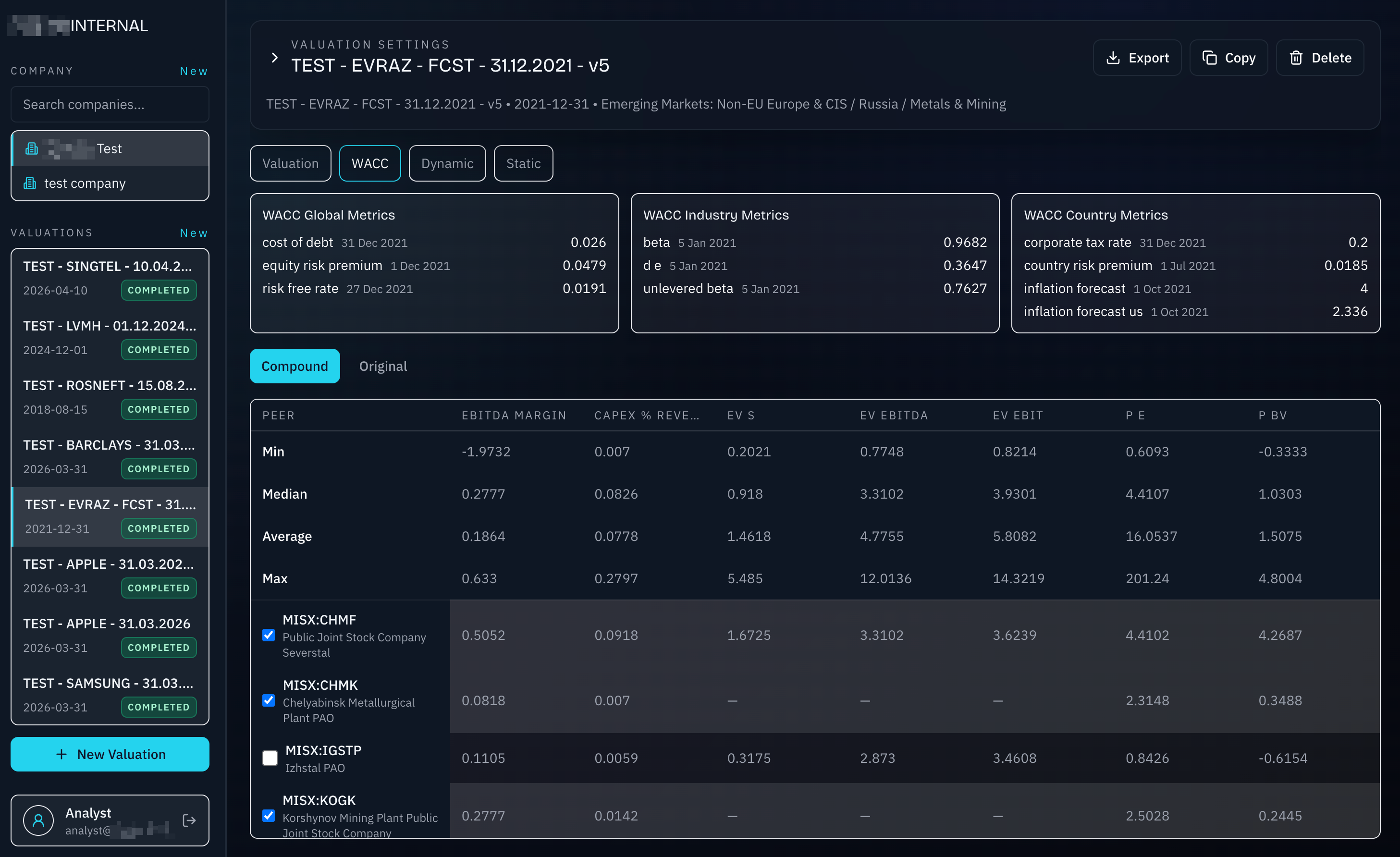
Task: Click the Export download icon
Action: click(x=1113, y=58)
